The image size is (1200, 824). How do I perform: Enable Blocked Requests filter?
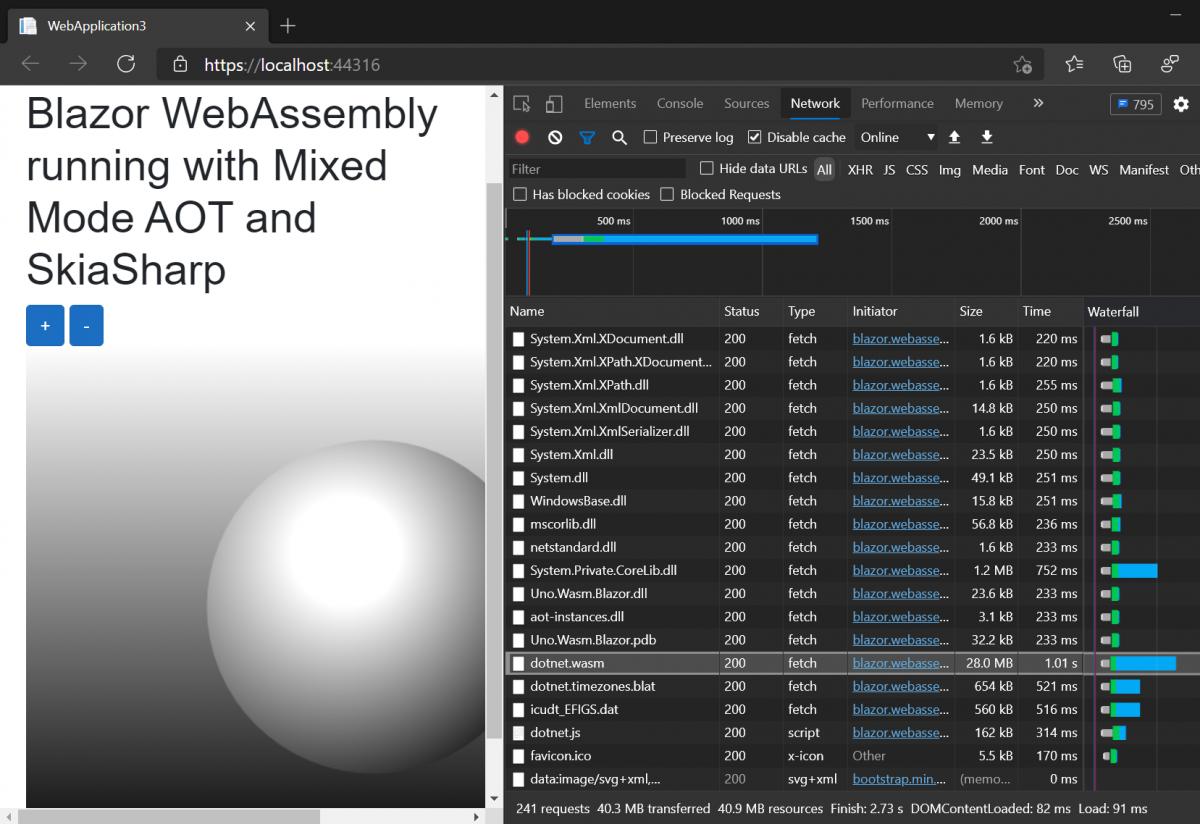(668, 194)
